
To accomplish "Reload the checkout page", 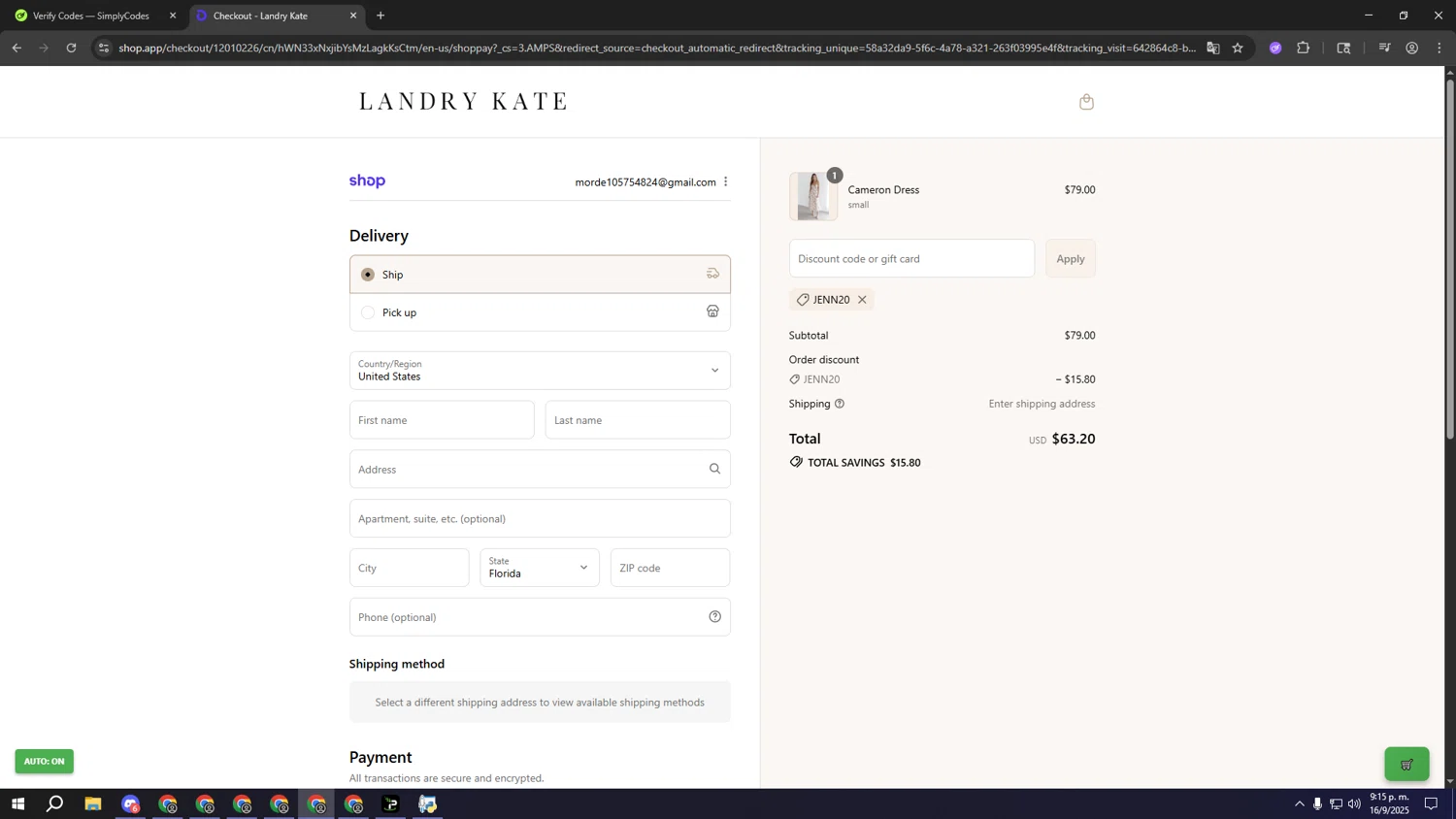I will [x=71, y=48].
